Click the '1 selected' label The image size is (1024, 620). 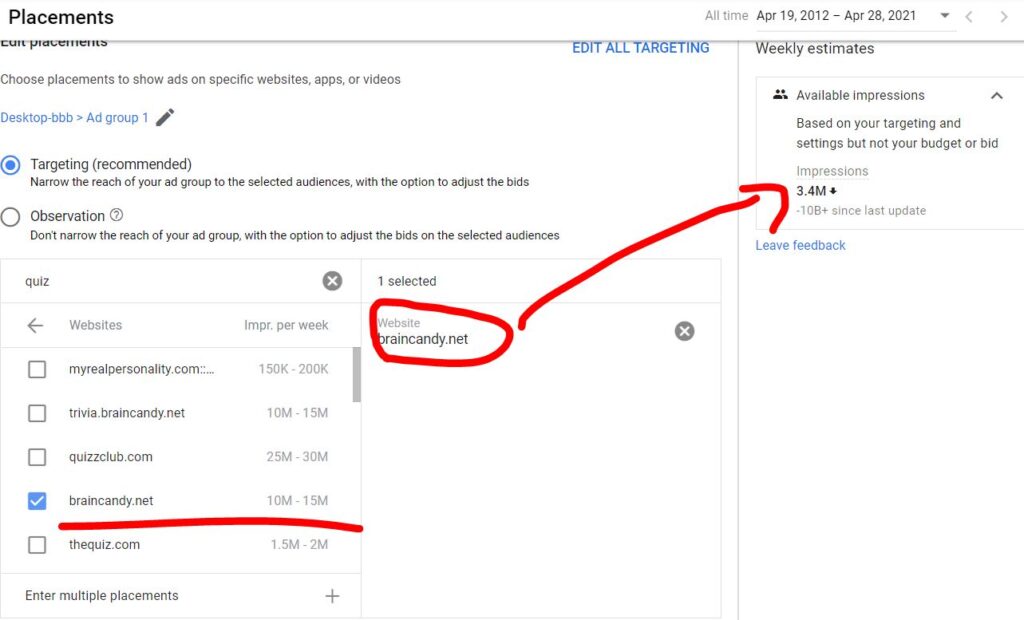pos(407,281)
